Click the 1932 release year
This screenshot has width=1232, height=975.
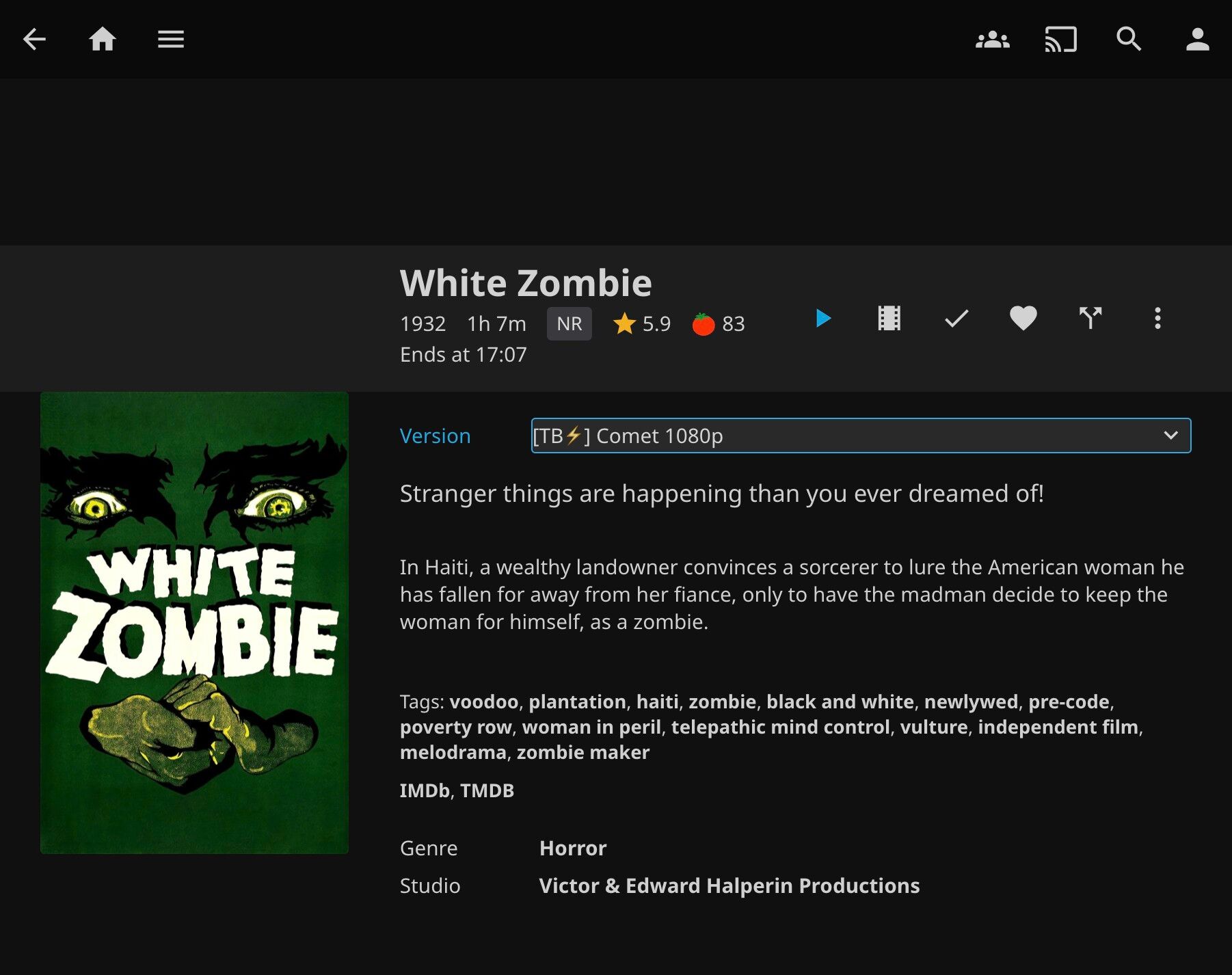click(x=423, y=323)
